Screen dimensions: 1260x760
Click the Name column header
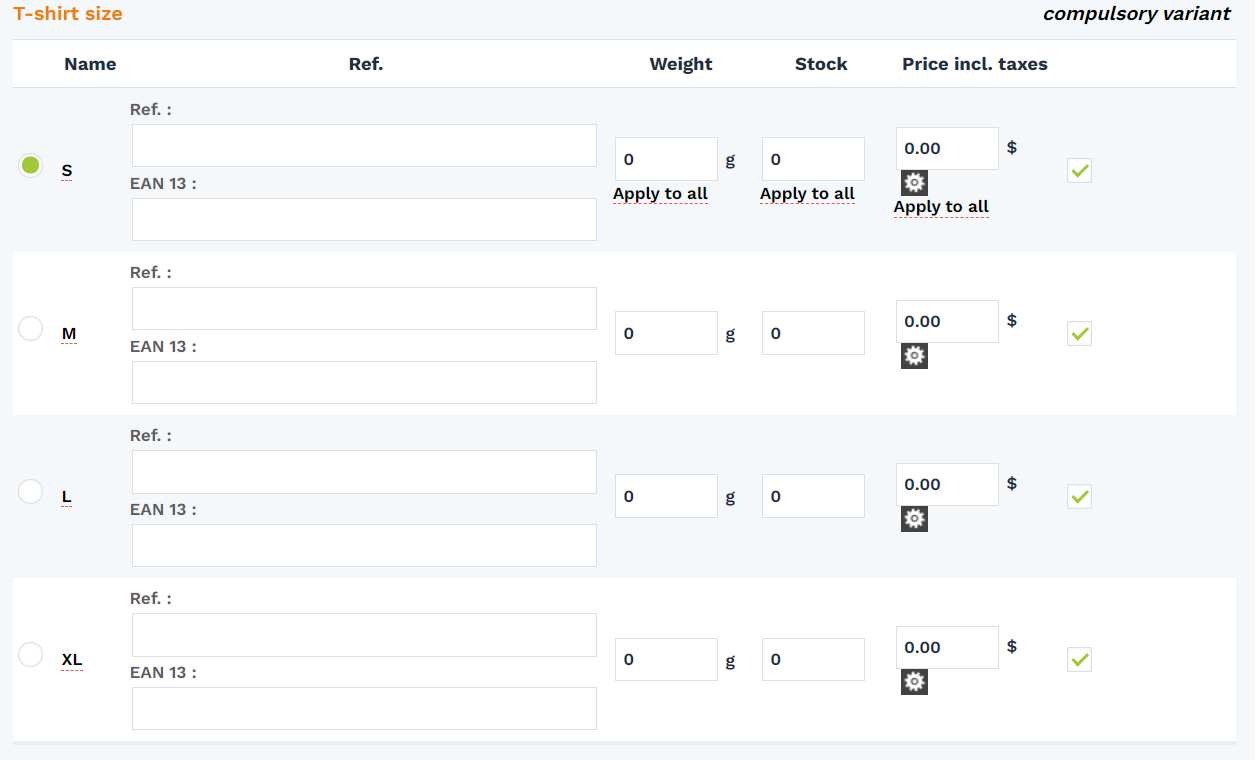pos(90,64)
